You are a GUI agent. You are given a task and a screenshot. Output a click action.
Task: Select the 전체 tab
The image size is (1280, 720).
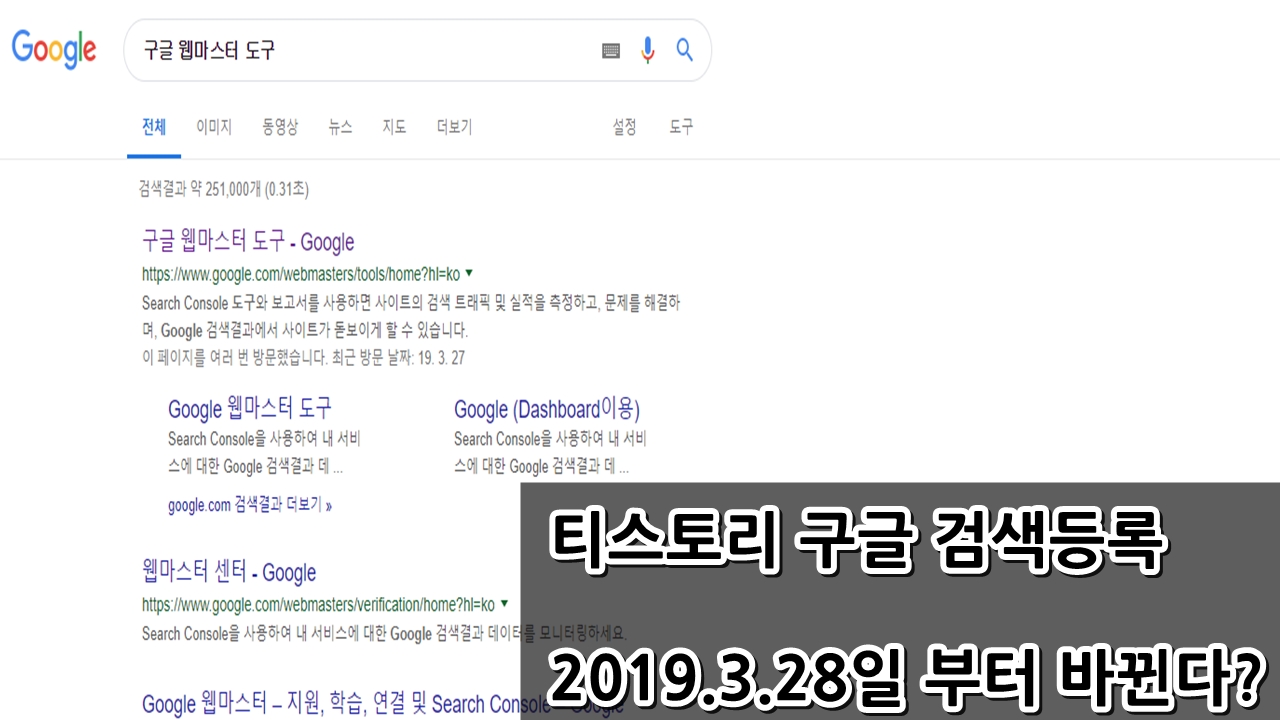(154, 127)
